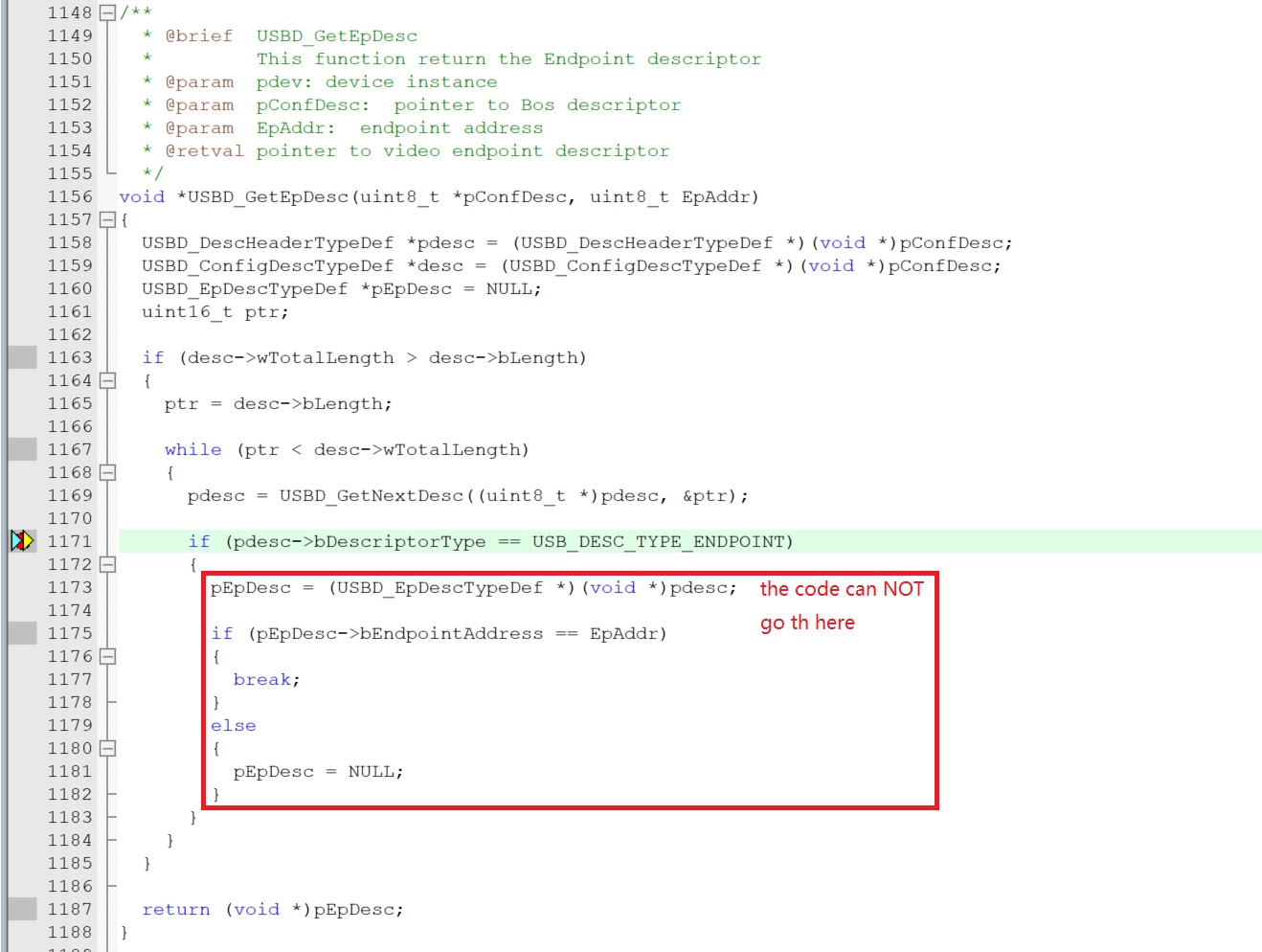Click the gray breakpoint marker beside line 1175
This screenshot has width=1262, height=952.
click(21, 632)
